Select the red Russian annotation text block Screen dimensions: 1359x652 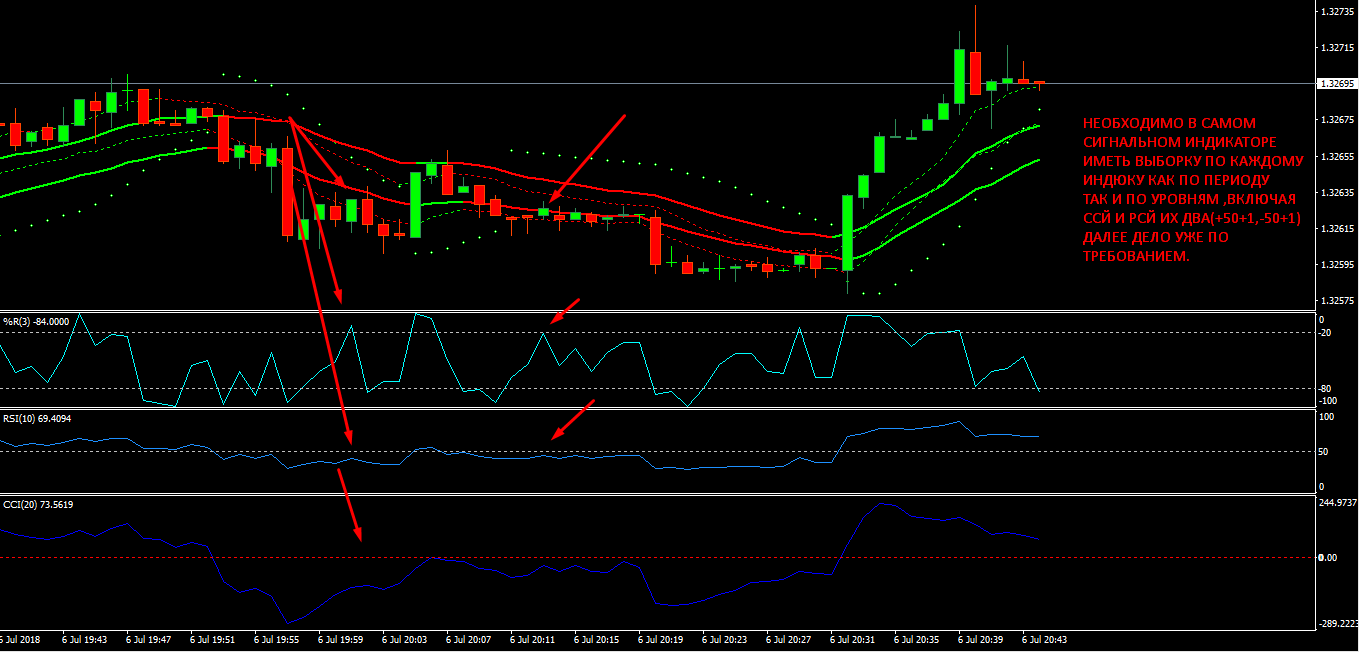[x=1192, y=189]
